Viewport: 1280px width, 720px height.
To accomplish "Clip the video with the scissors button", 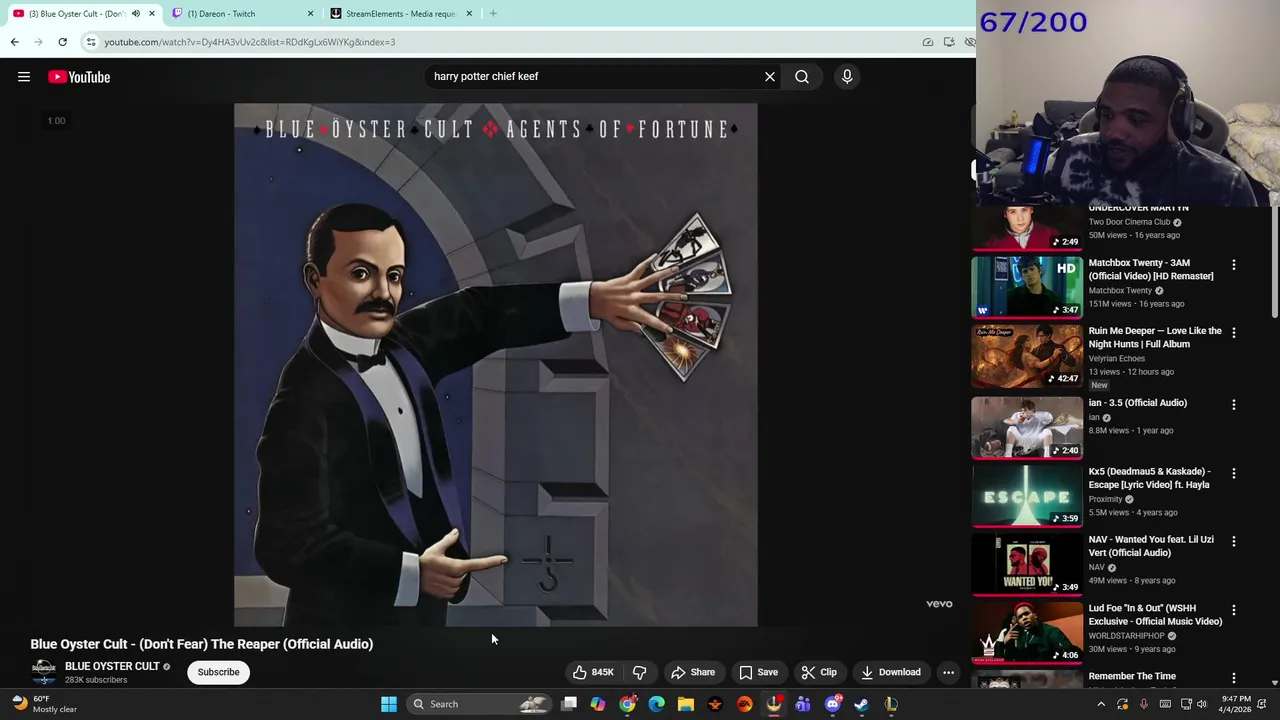I will pos(819,672).
